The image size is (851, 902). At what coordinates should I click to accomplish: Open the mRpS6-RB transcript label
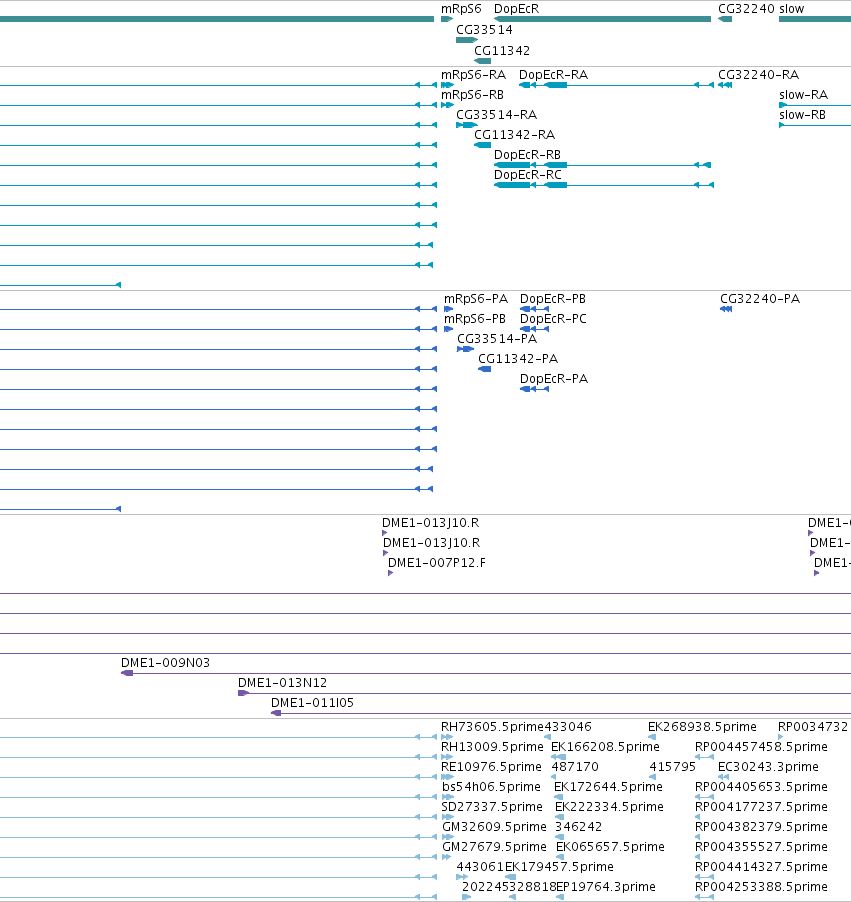coord(472,95)
